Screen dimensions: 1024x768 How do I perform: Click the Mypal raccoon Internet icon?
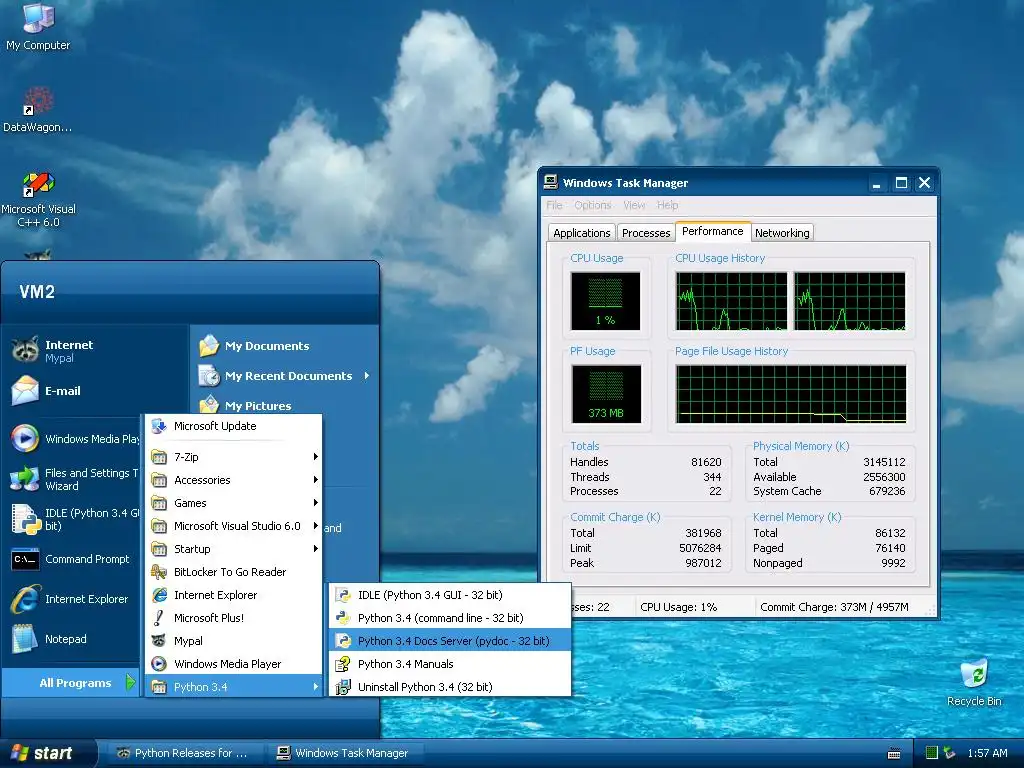coord(25,350)
